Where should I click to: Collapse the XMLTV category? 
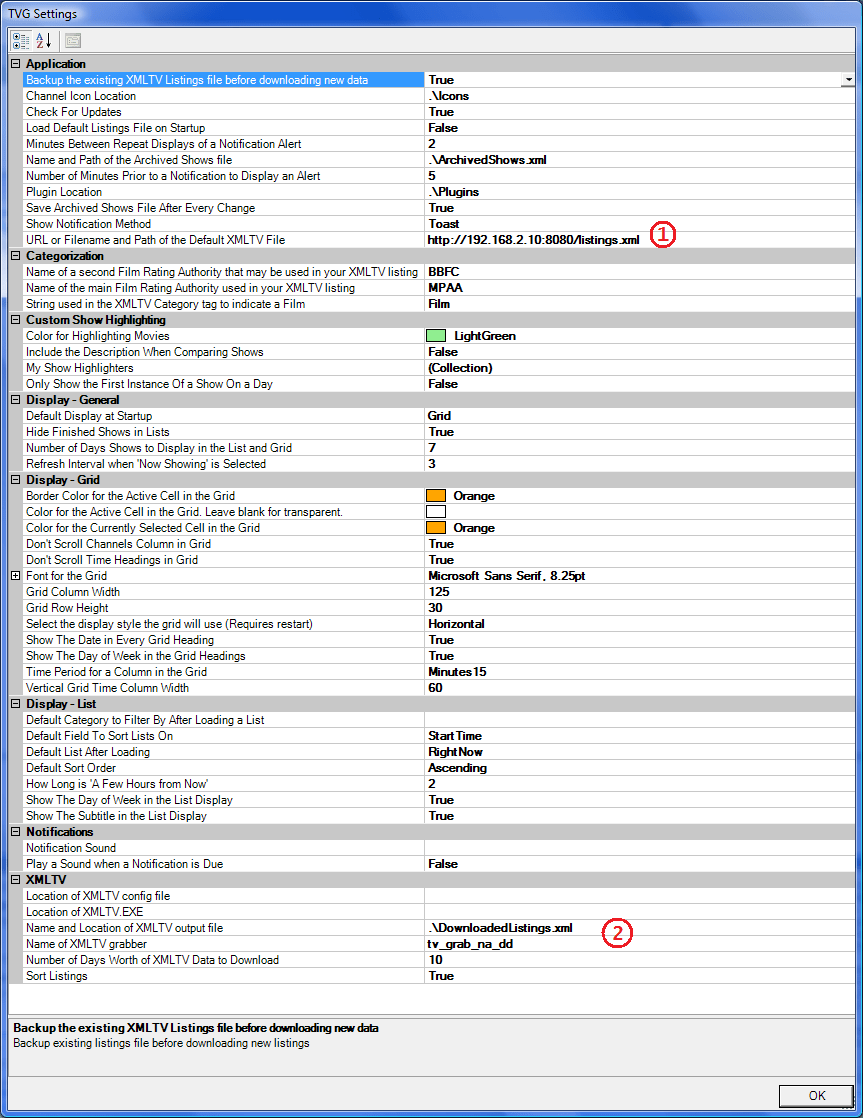[x=13, y=879]
